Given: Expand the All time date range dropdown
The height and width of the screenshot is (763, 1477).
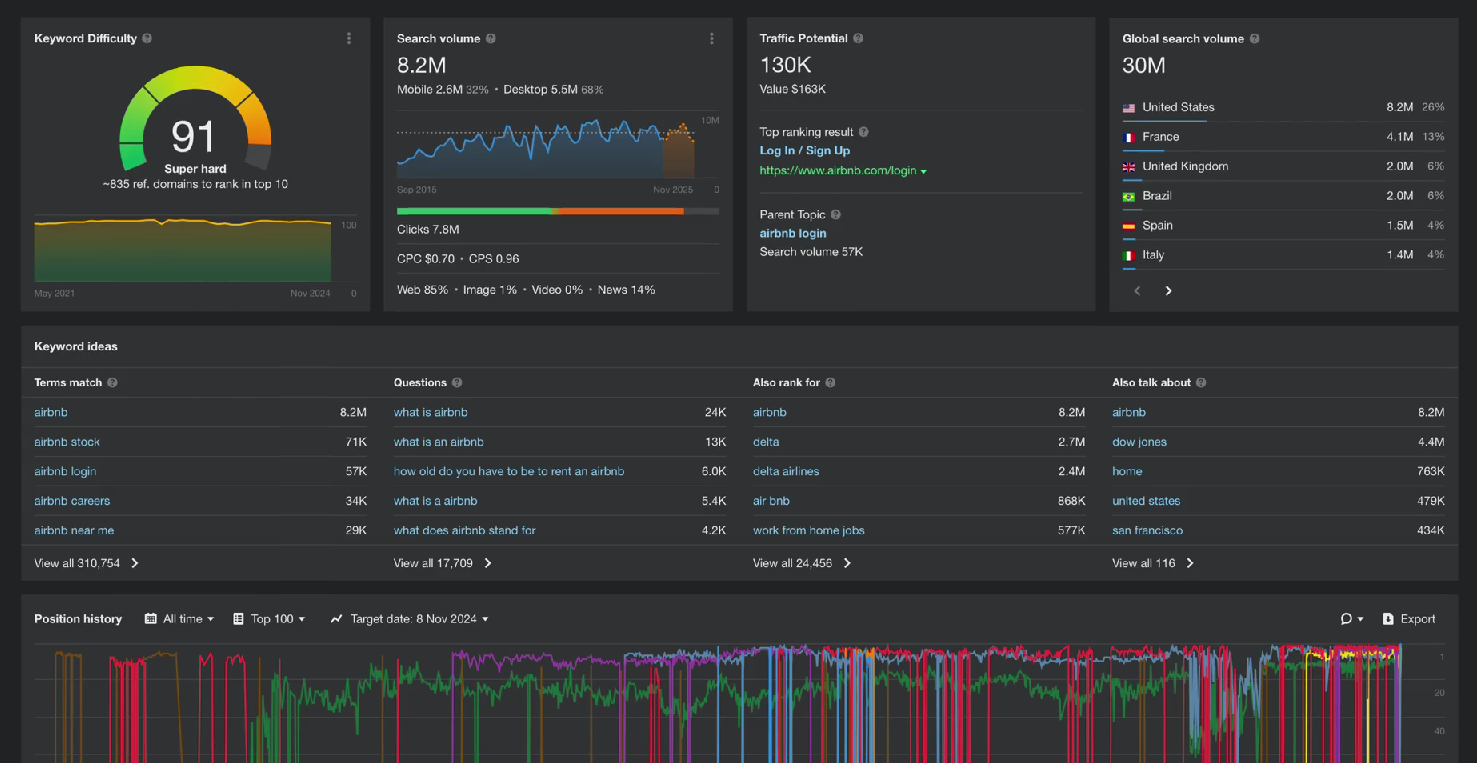Looking at the screenshot, I should (179, 618).
